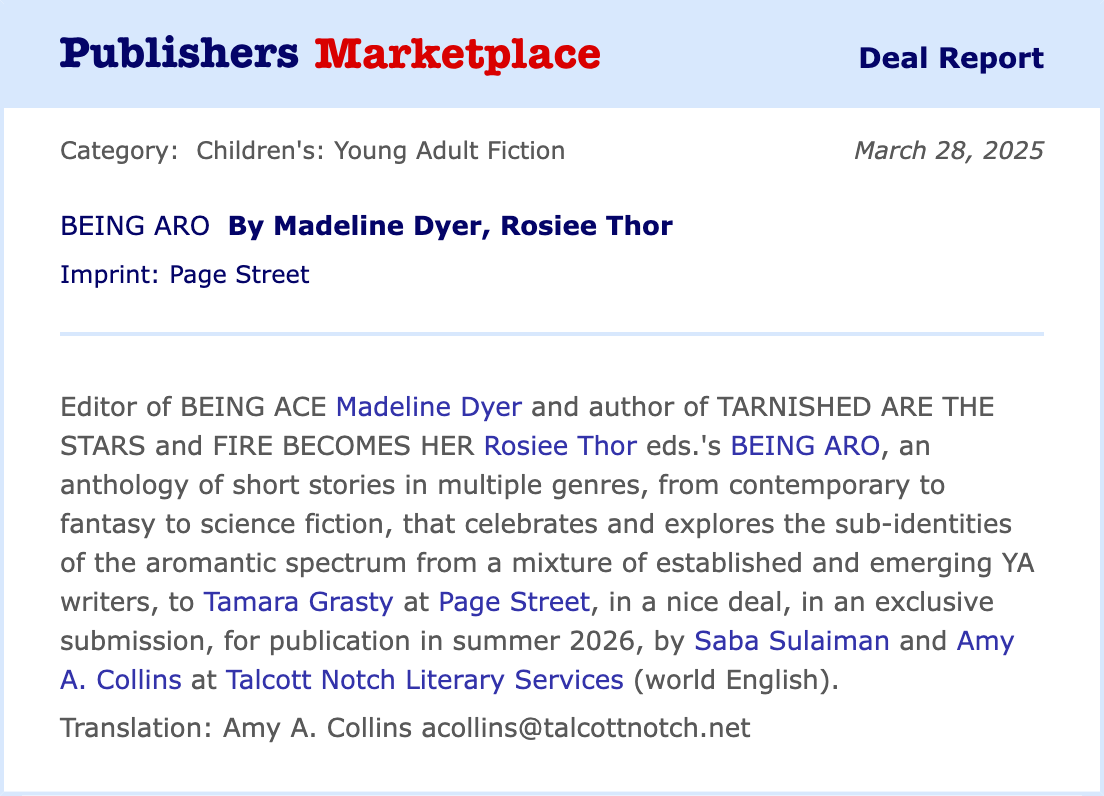Open the Page Street link in the paragraph
This screenshot has height=796, width=1104.
pyautogui.click(x=514, y=602)
